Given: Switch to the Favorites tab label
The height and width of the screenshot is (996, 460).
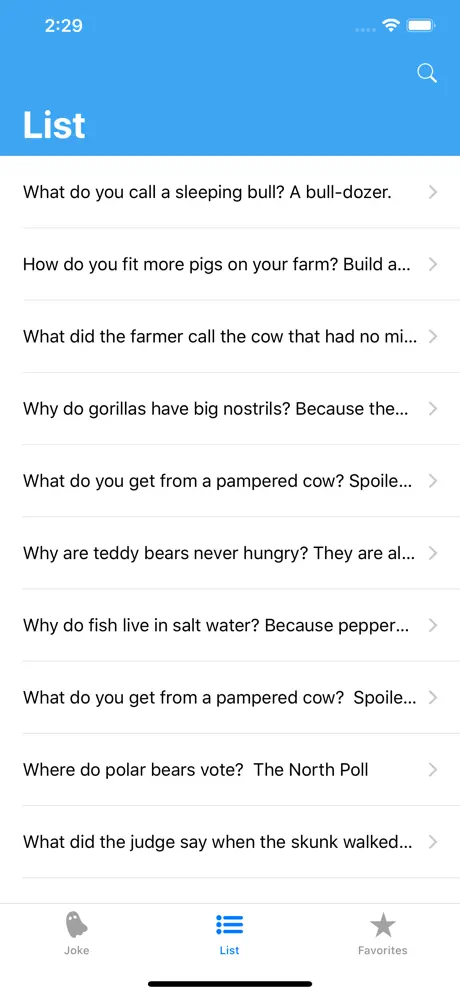Looking at the screenshot, I should pyautogui.click(x=382, y=950).
